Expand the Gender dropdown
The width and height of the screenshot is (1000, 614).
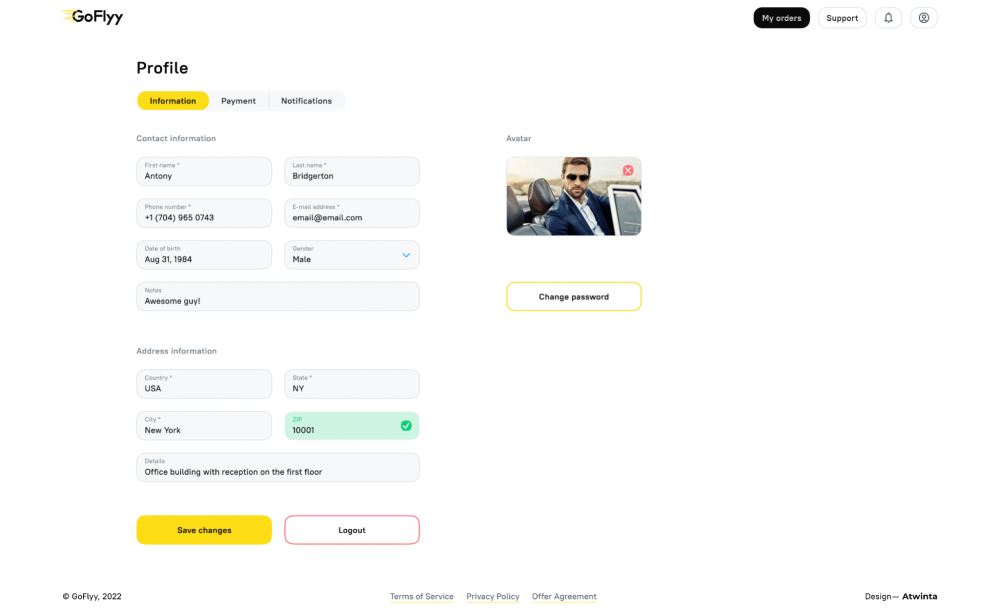(406, 255)
